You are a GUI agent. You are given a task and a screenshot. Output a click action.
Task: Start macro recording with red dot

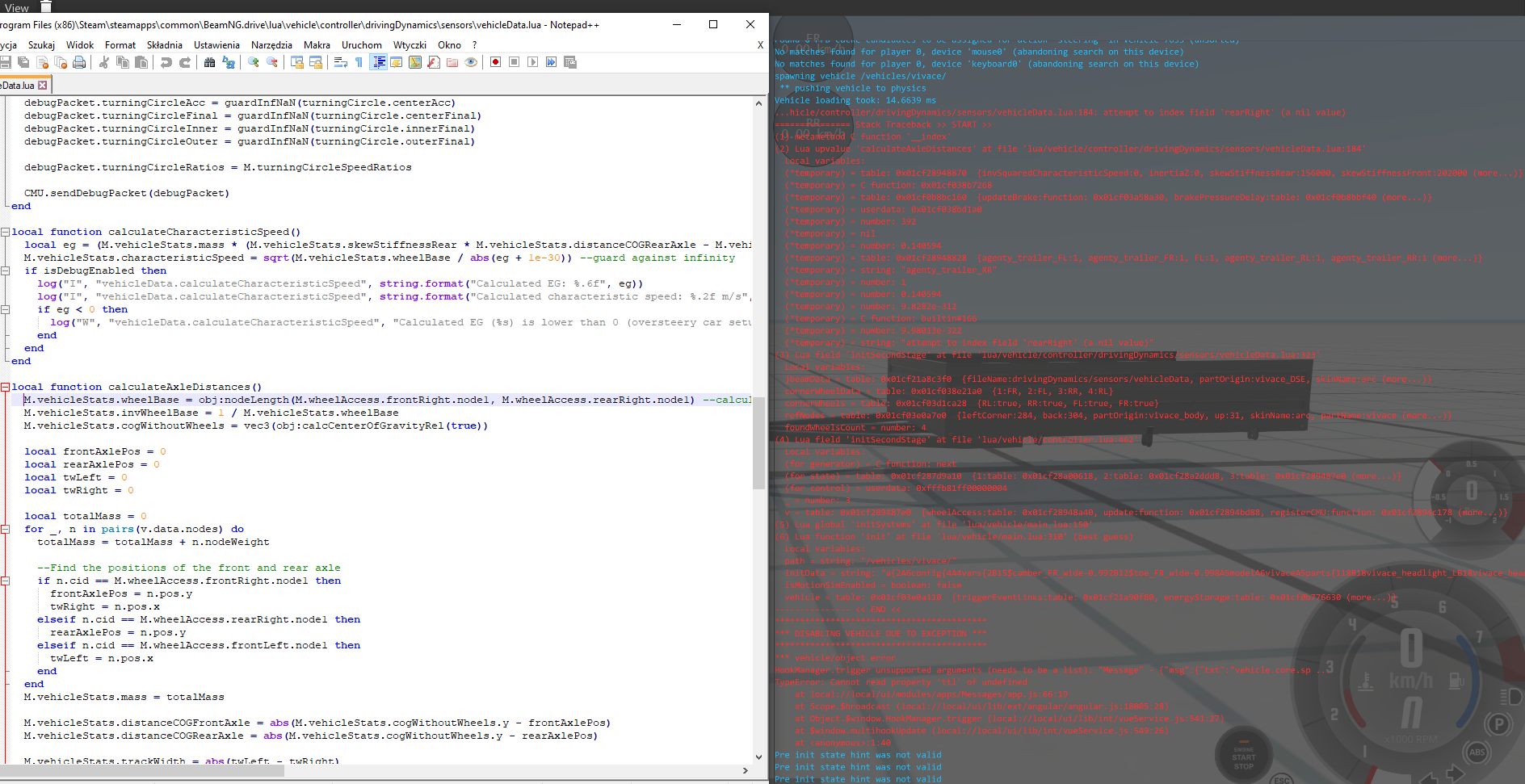pyautogui.click(x=496, y=62)
